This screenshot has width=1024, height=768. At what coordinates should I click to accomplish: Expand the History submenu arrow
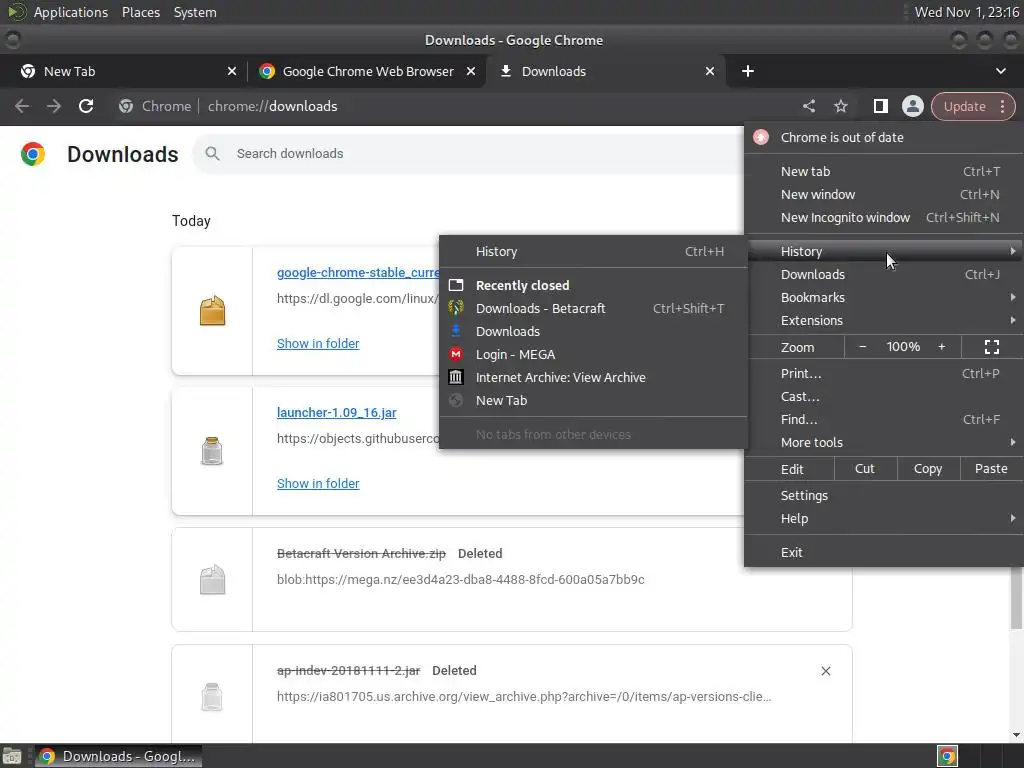click(1012, 251)
